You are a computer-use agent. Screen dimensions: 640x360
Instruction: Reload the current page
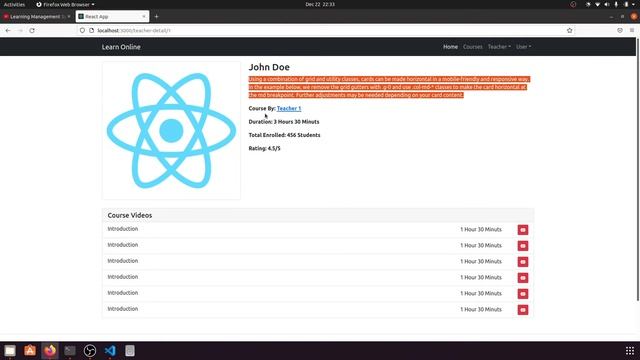point(32,31)
